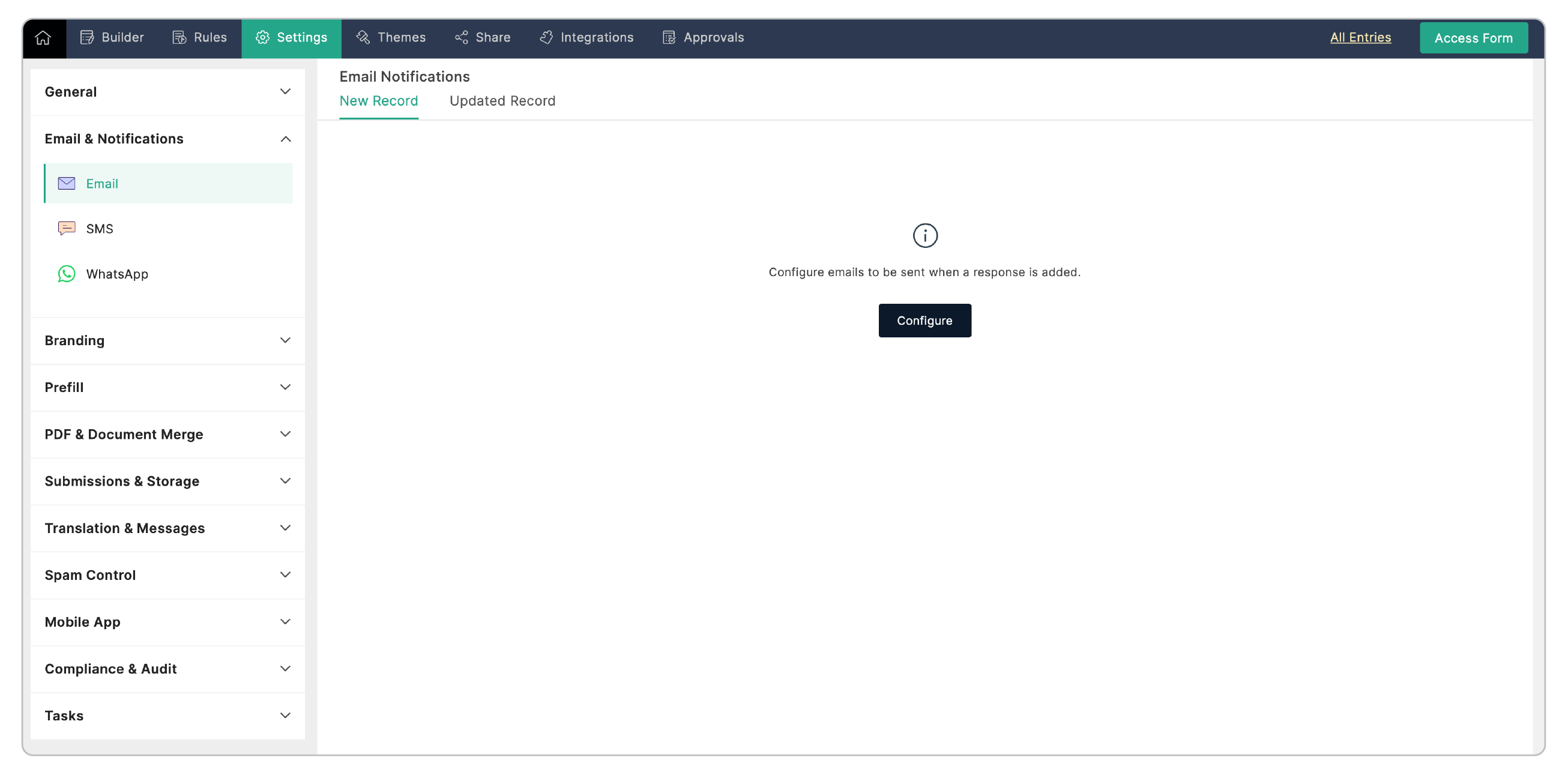The height and width of the screenshot is (775, 1568).
Task: Click the Configure button
Action: [924, 320]
